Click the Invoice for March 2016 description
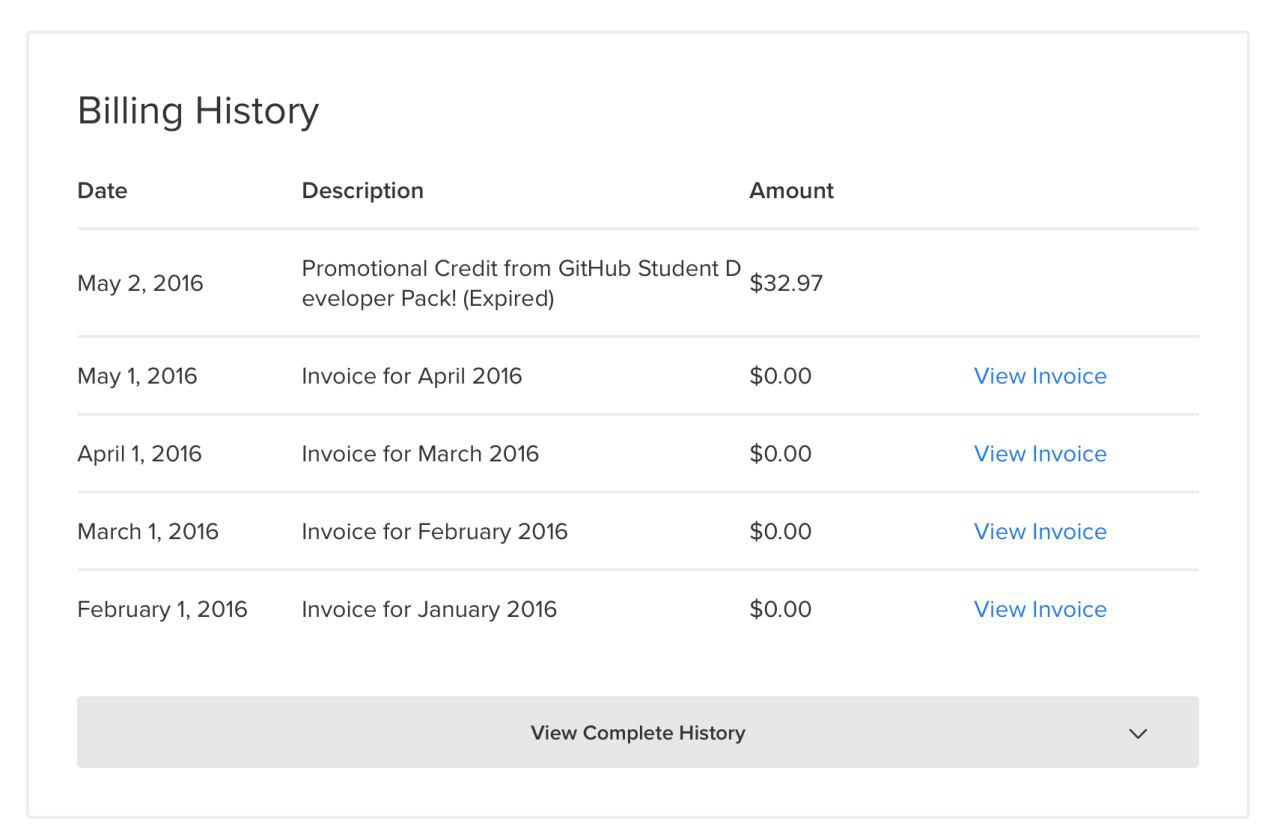The height and width of the screenshot is (833, 1280). 420,454
